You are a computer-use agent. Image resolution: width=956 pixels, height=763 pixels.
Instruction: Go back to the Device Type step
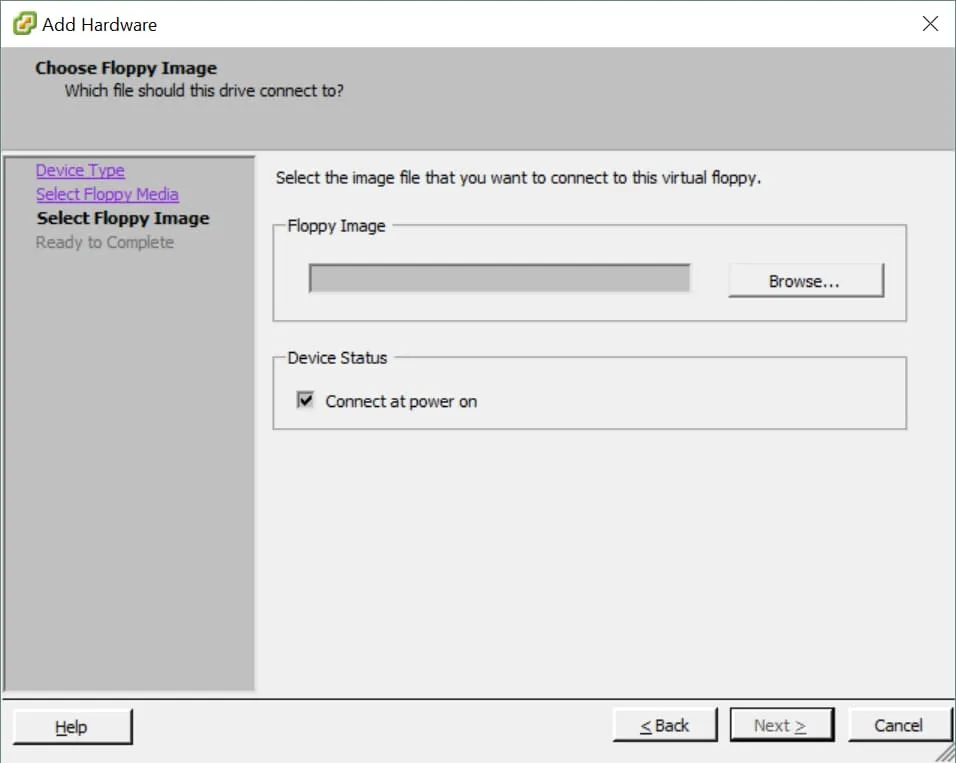pos(80,171)
